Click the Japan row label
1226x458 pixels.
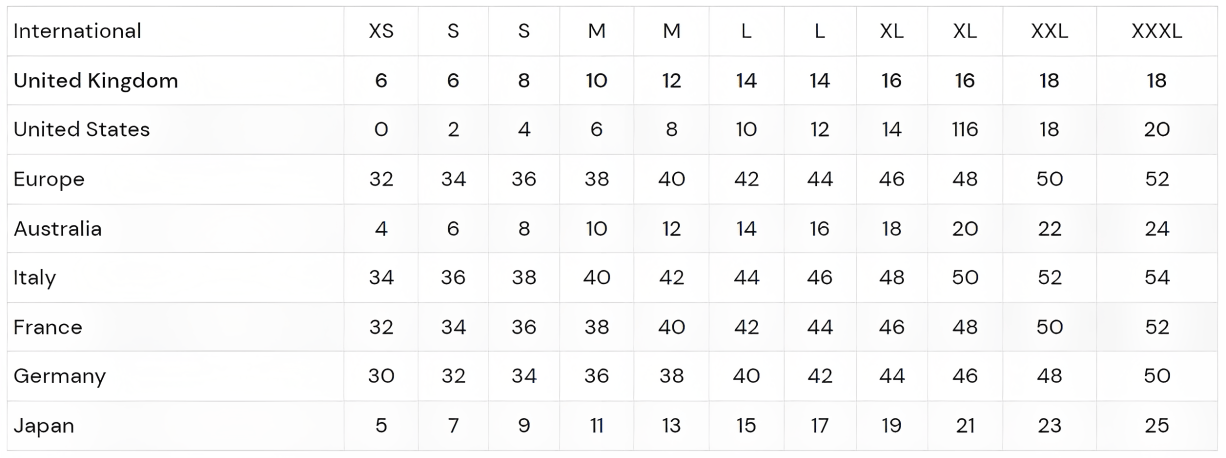click(x=43, y=426)
